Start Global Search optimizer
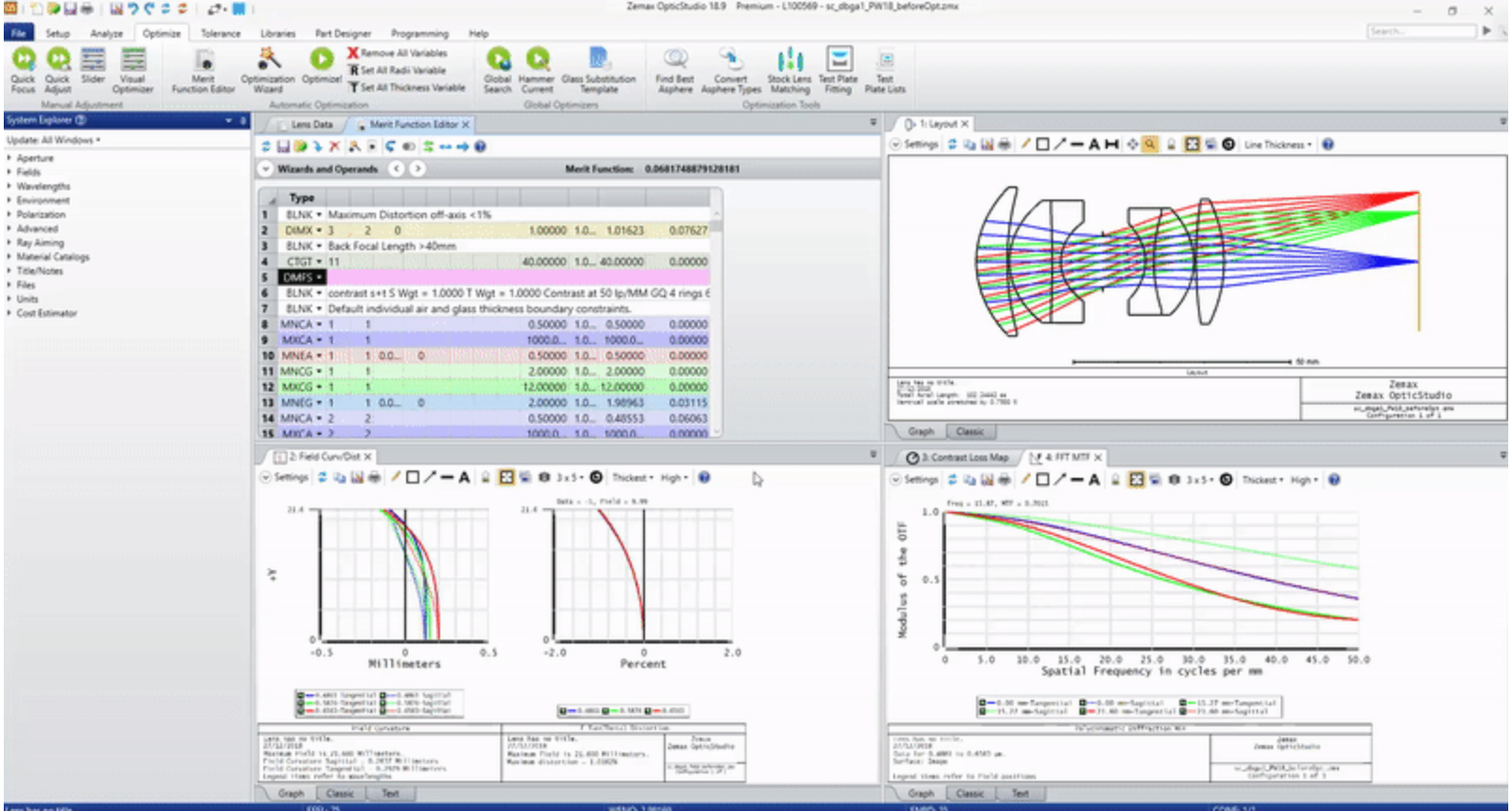 tap(497, 70)
